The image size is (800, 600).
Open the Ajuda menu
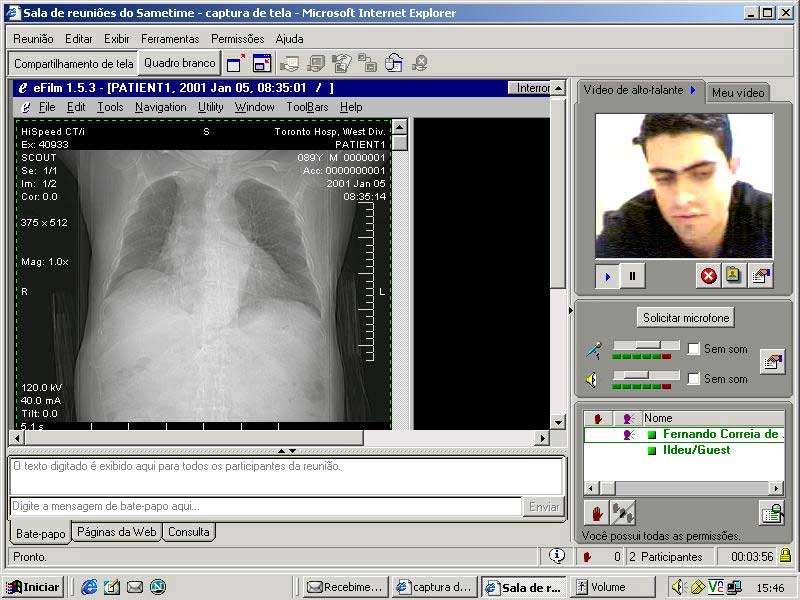[289, 39]
